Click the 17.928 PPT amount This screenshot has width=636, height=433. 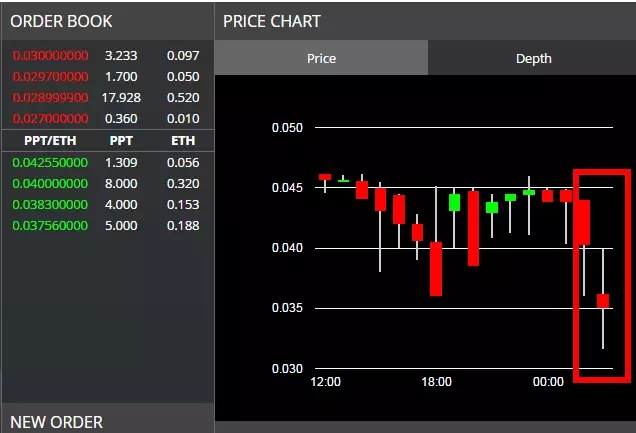click(121, 97)
